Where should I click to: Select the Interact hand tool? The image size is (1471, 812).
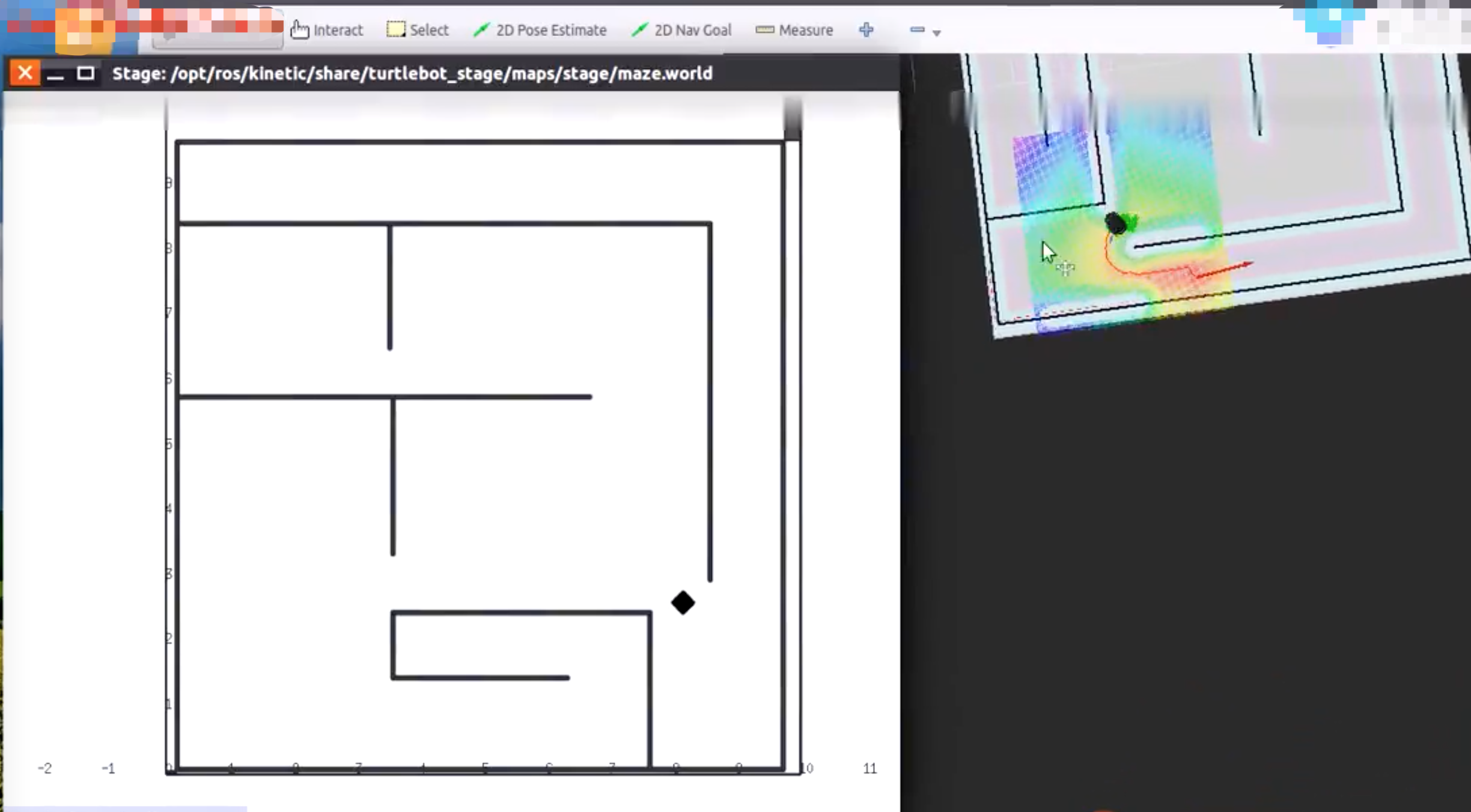[327, 30]
